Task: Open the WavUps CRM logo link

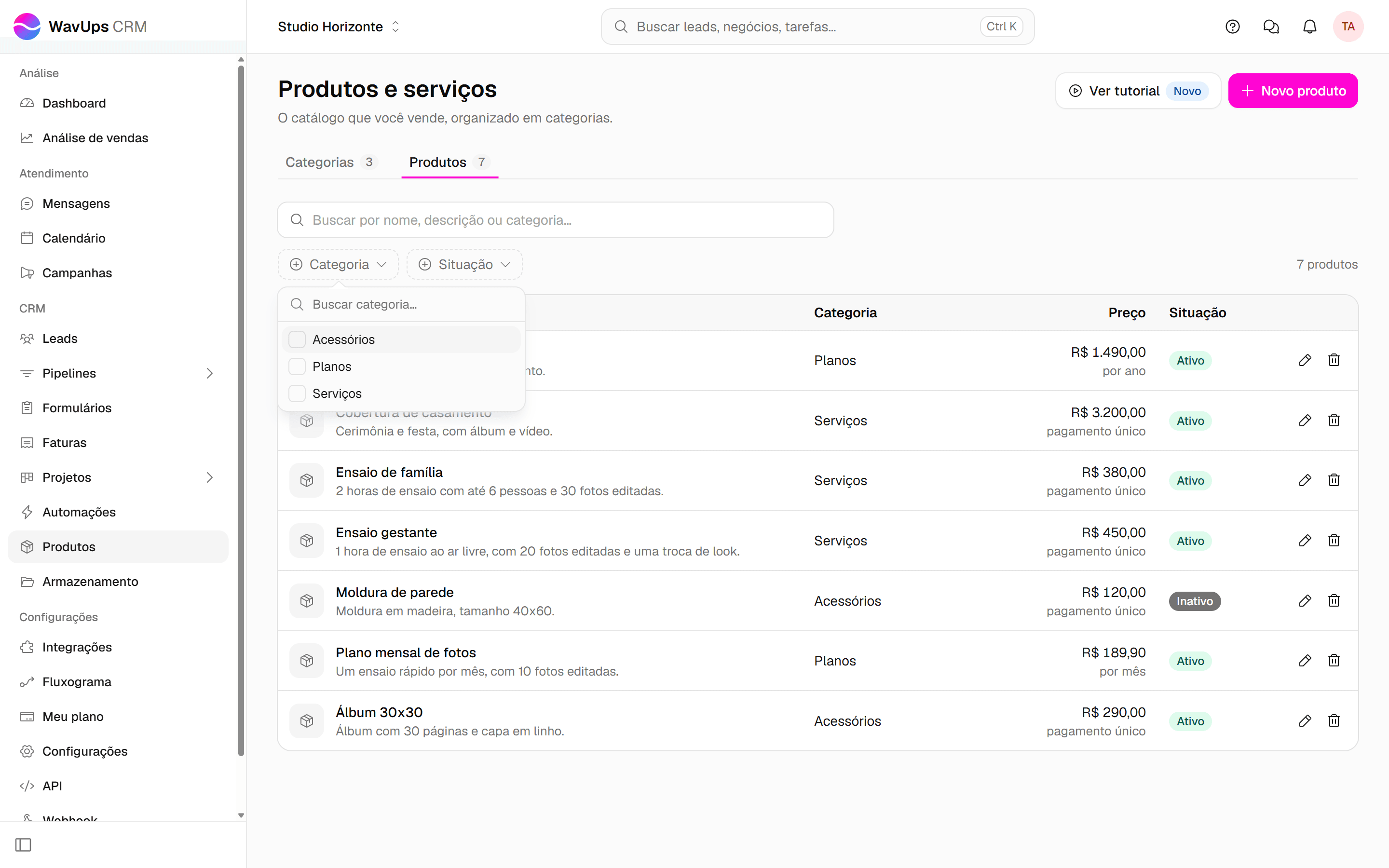Action: (x=81, y=27)
